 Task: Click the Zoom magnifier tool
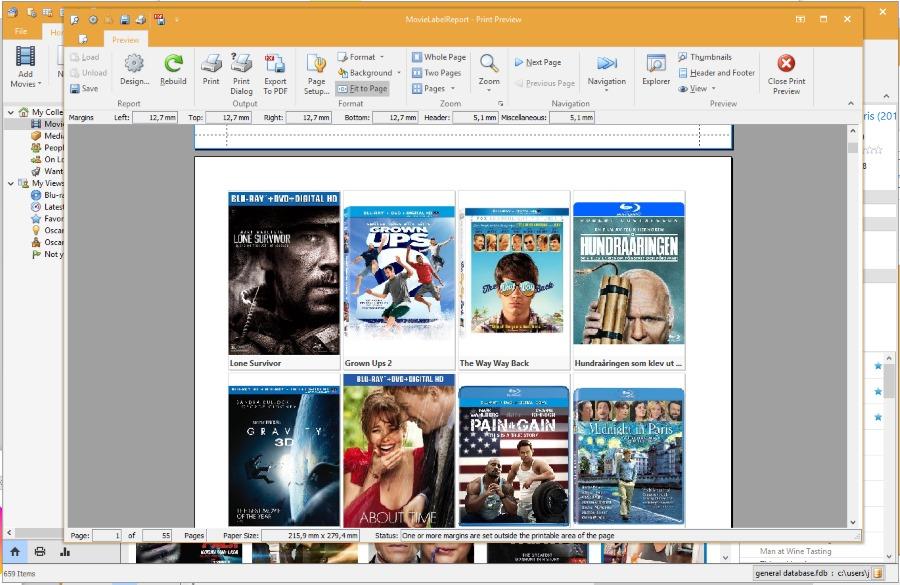tap(489, 63)
